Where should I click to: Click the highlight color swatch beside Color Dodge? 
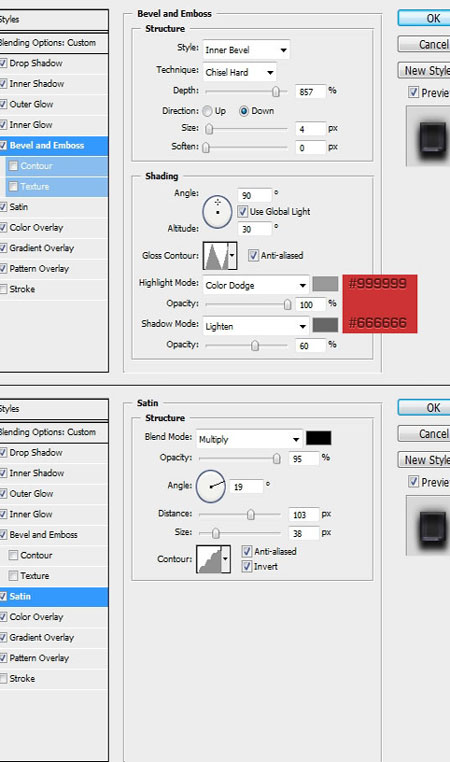[325, 284]
